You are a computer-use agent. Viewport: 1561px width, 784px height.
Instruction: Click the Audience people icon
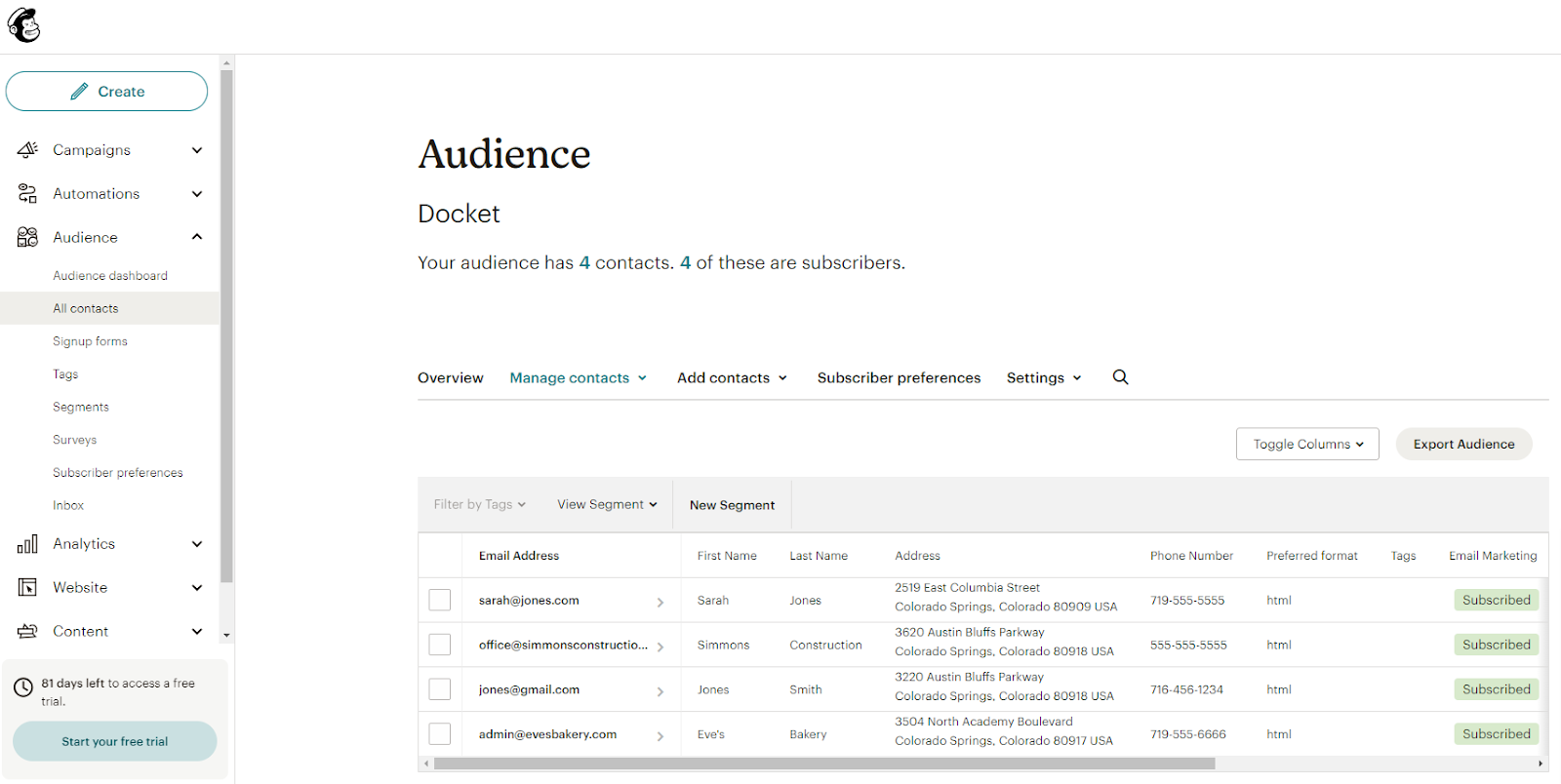27,237
